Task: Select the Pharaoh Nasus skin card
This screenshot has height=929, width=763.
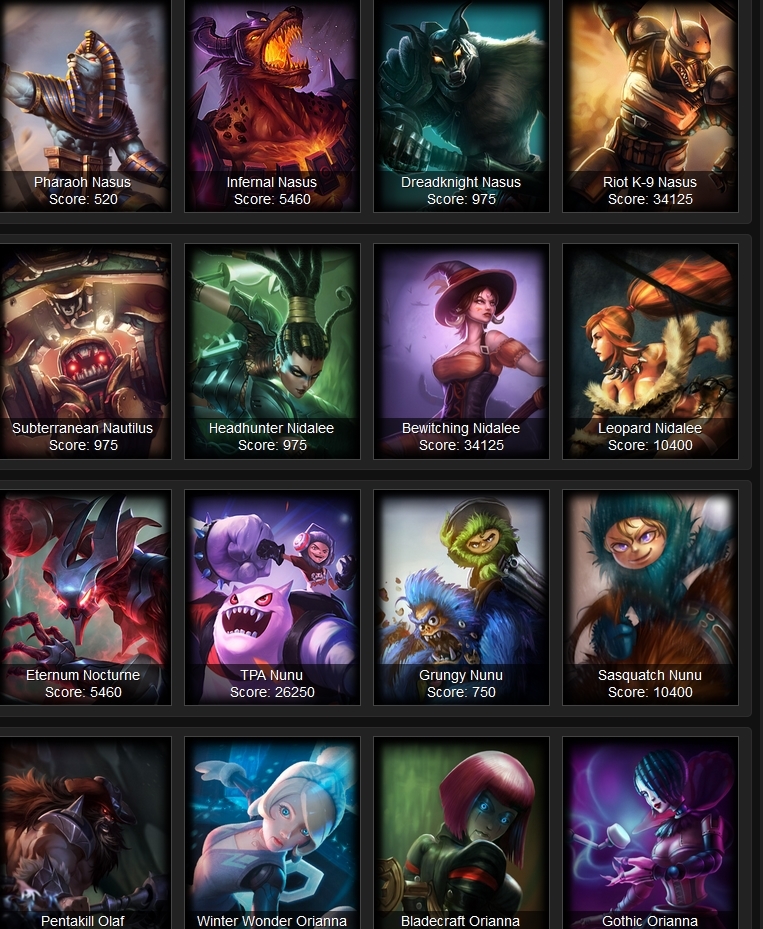Action: (x=83, y=105)
